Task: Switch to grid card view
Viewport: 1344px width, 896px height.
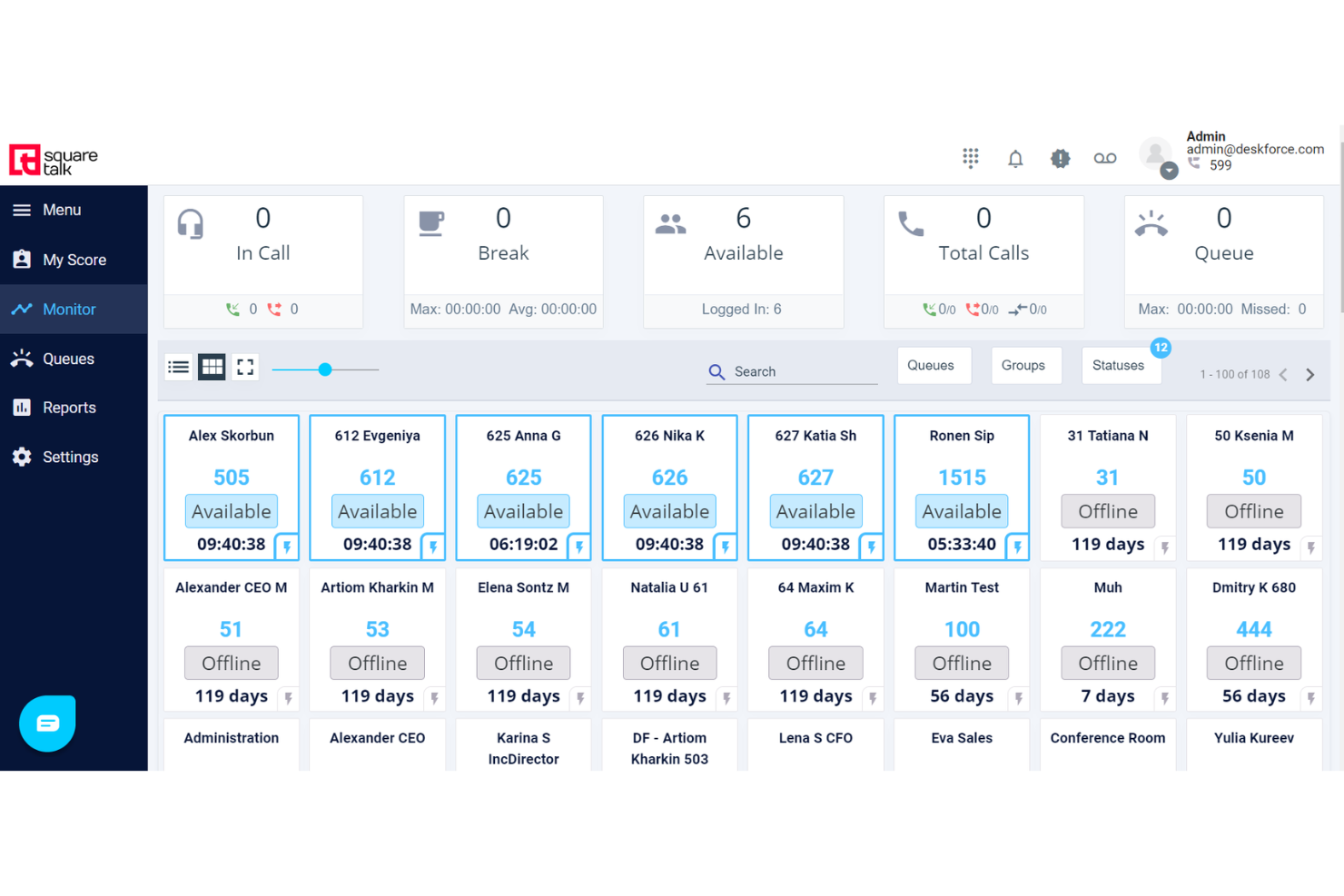Action: pyautogui.click(x=212, y=367)
